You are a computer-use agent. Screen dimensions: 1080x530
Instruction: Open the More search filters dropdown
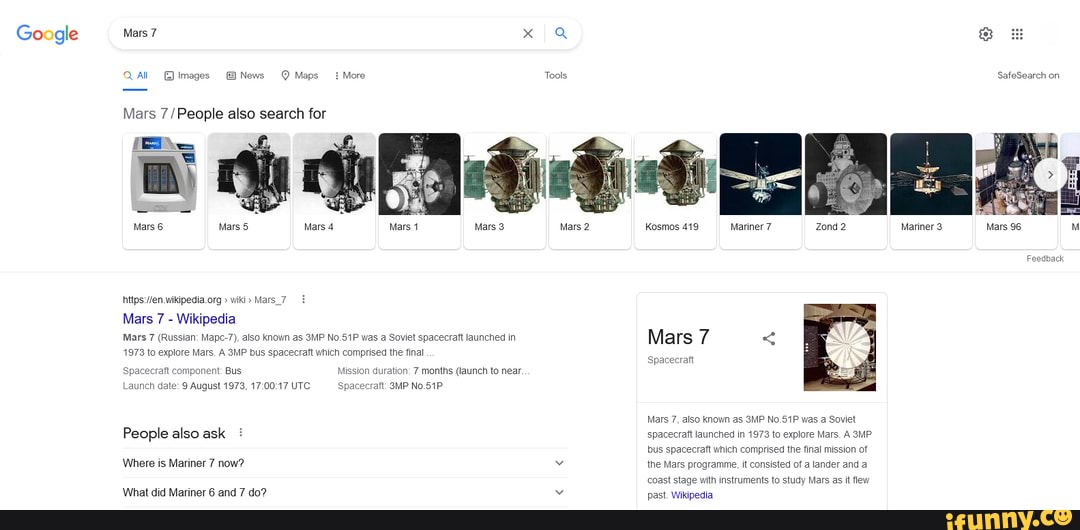[350, 75]
